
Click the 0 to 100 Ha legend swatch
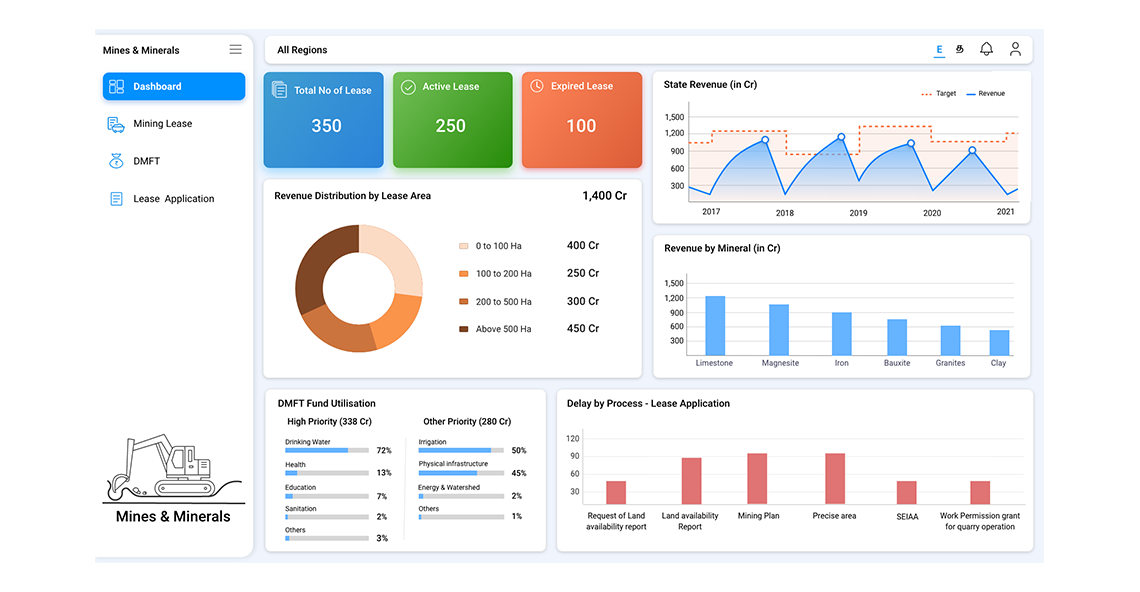(463, 246)
